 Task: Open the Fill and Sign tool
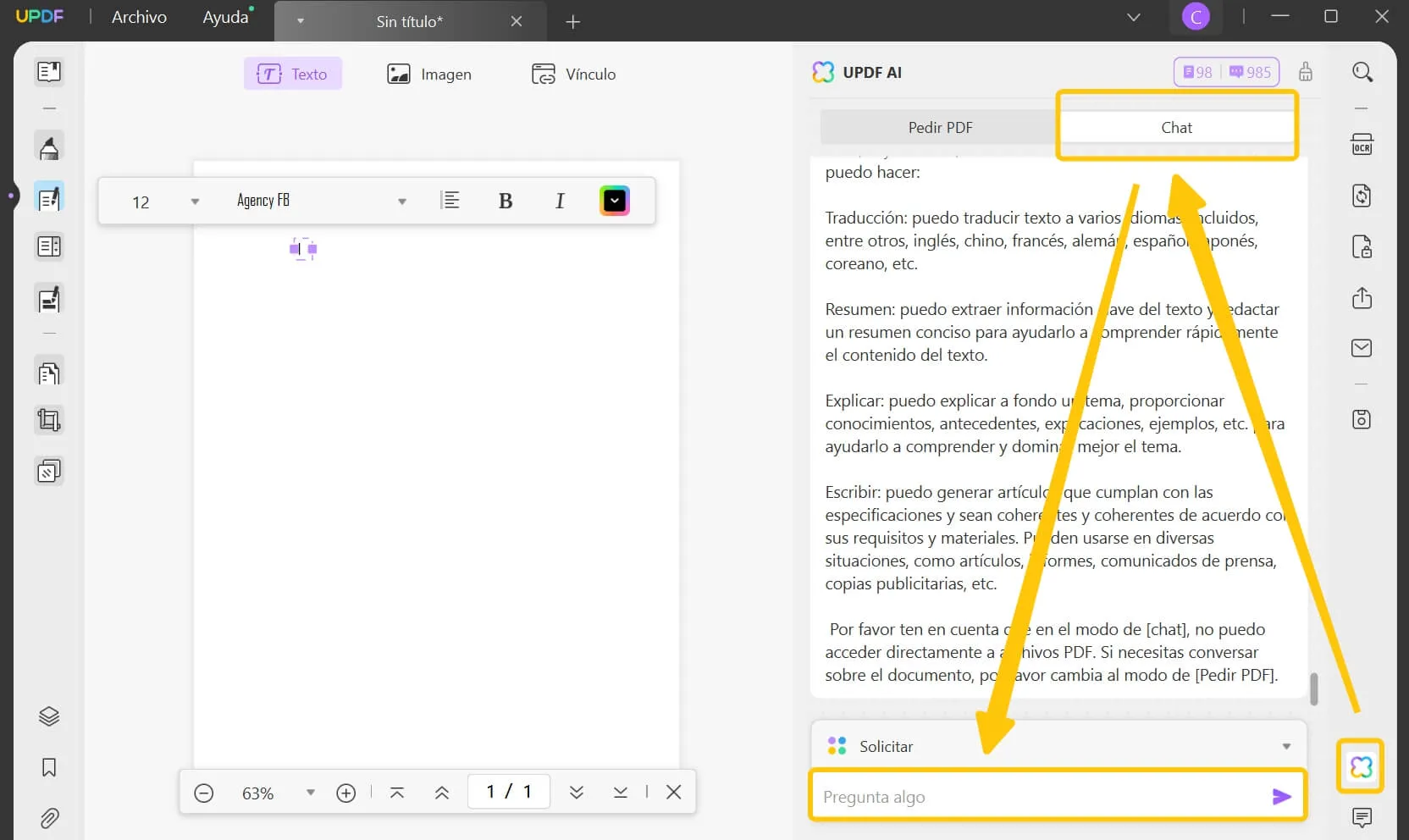click(x=49, y=299)
